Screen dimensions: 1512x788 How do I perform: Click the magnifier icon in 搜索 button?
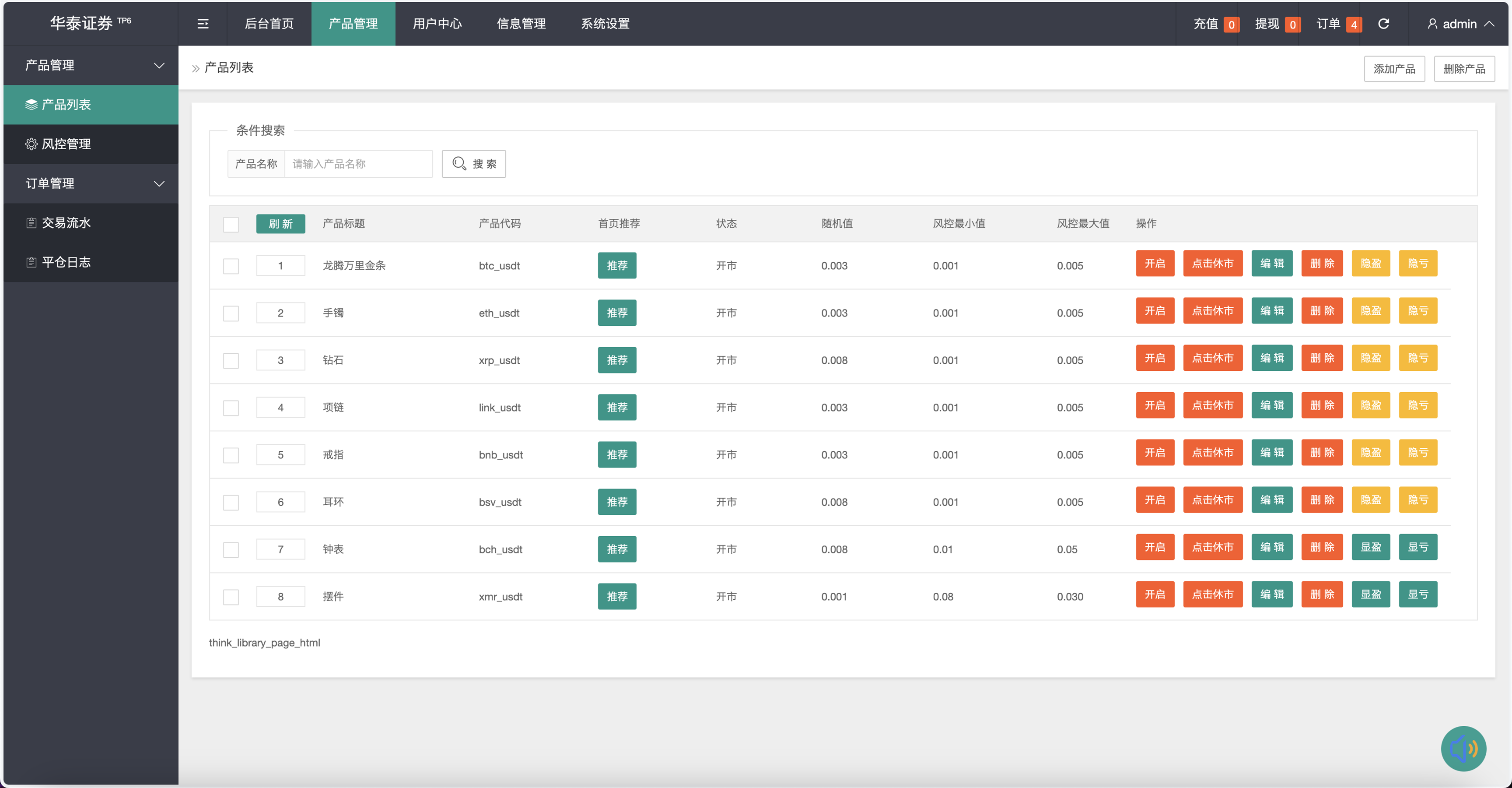pyautogui.click(x=459, y=163)
